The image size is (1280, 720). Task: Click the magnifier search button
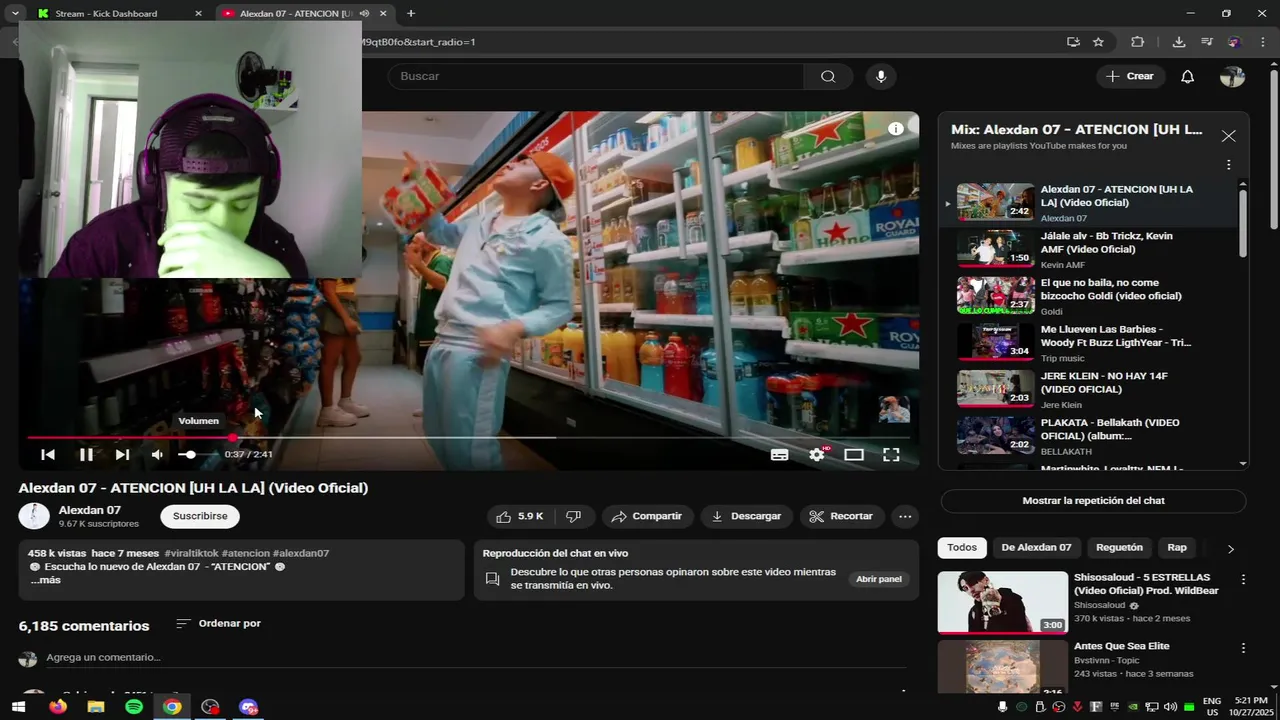(828, 76)
